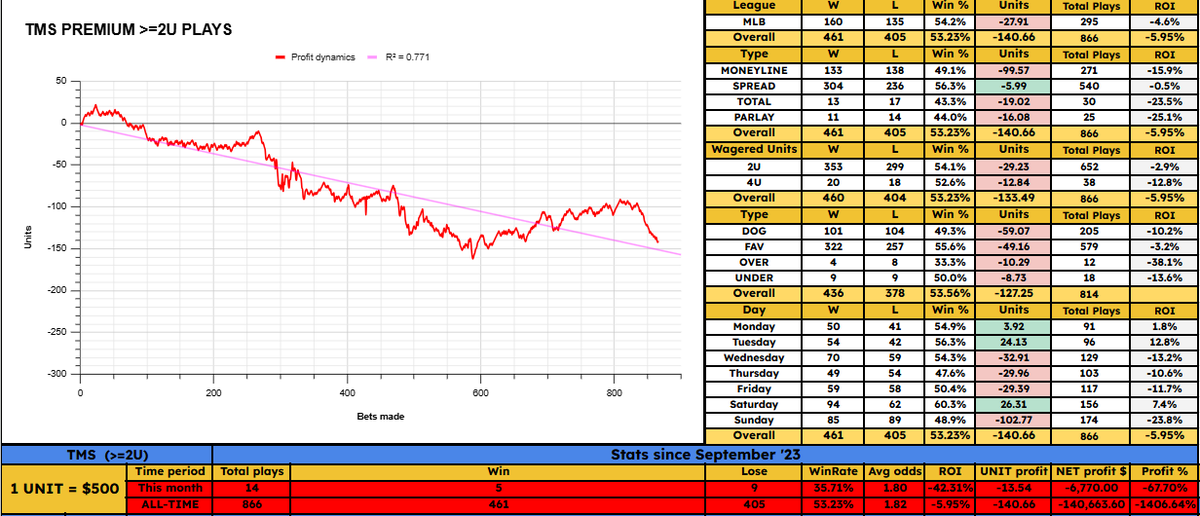
Task: Select the 'Saturday' row label
Action: (754, 405)
